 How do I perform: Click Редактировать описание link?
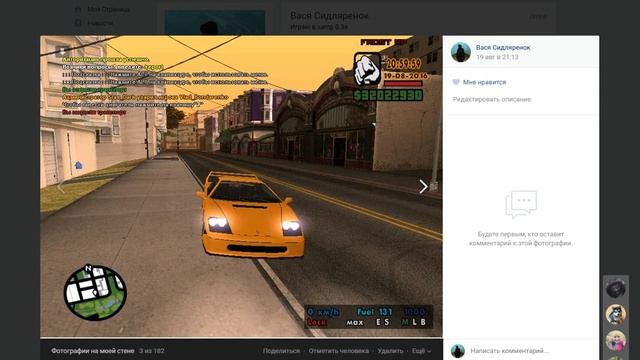(491, 99)
